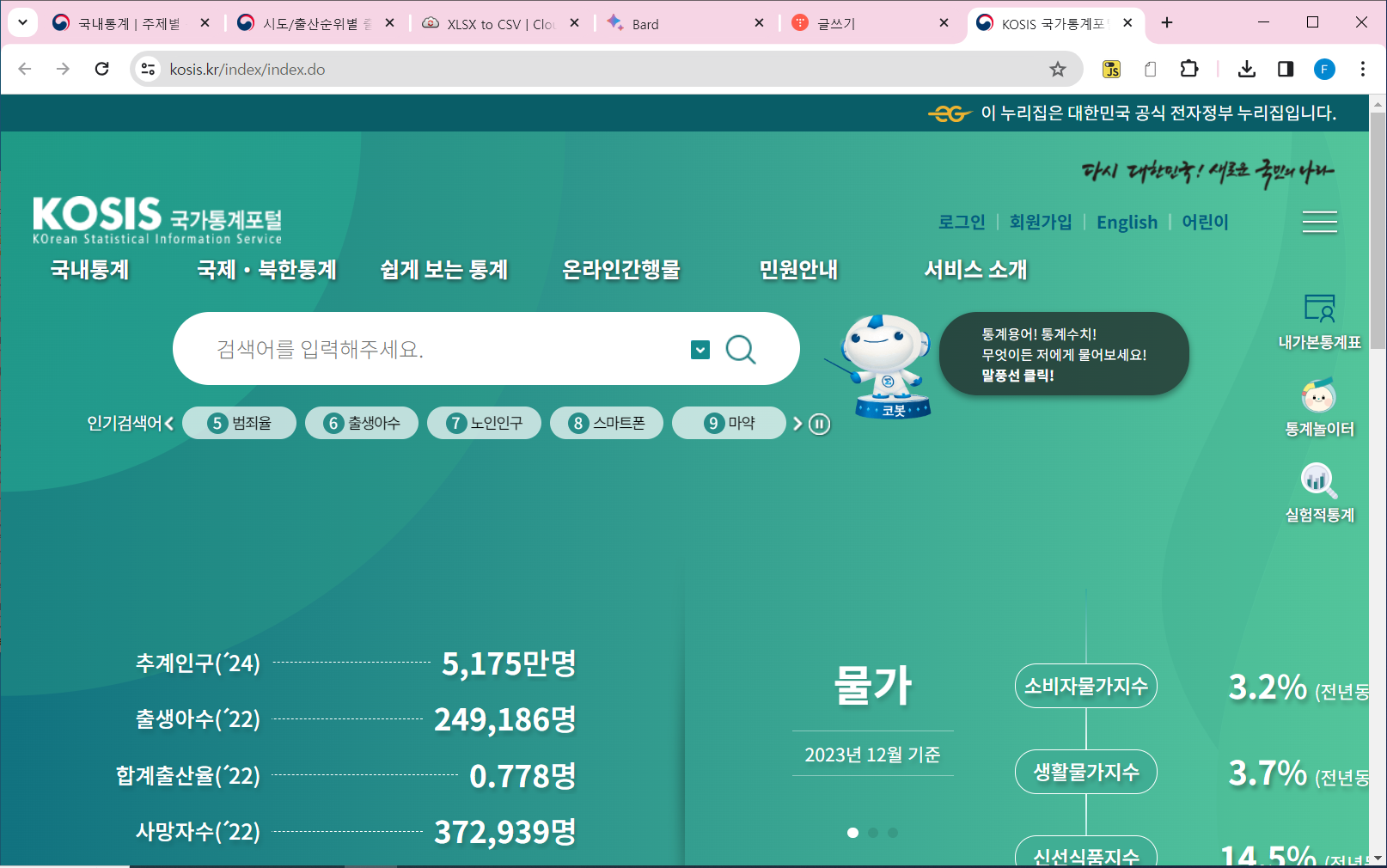Open the Chrome profile avatar
The width and height of the screenshot is (1387, 868).
click(1323, 69)
